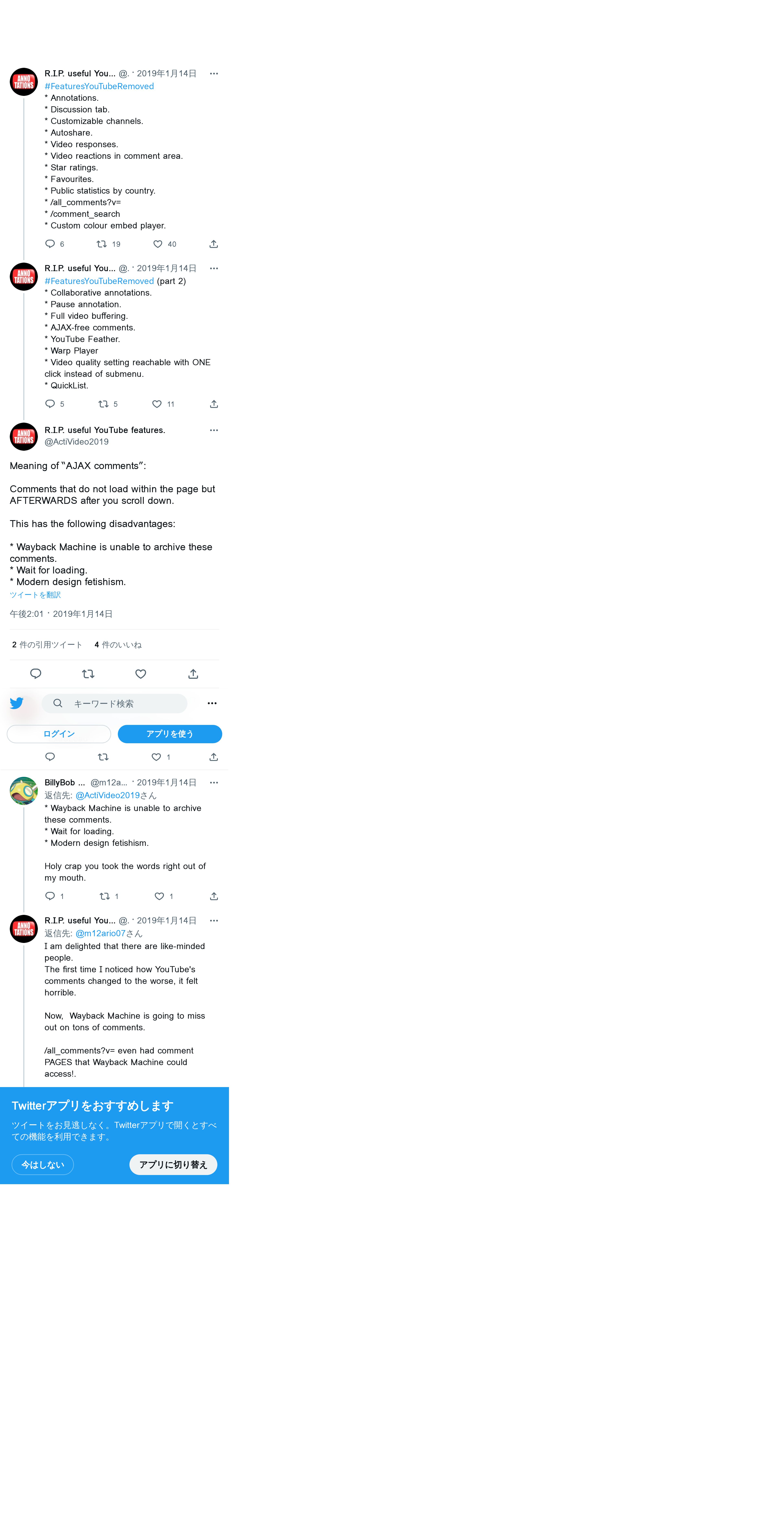Click the ログイン button
The width and height of the screenshot is (784, 1539).
tap(59, 734)
